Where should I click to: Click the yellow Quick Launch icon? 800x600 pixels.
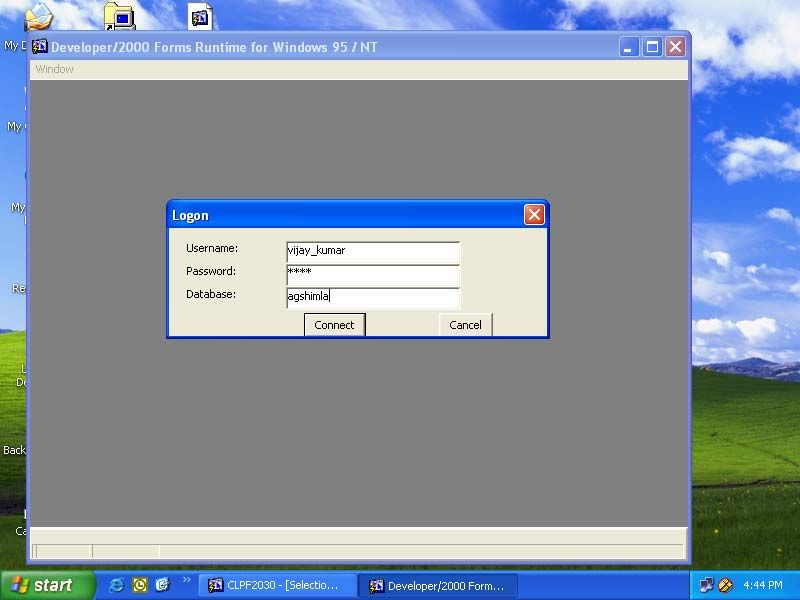pyautogui.click(x=140, y=585)
